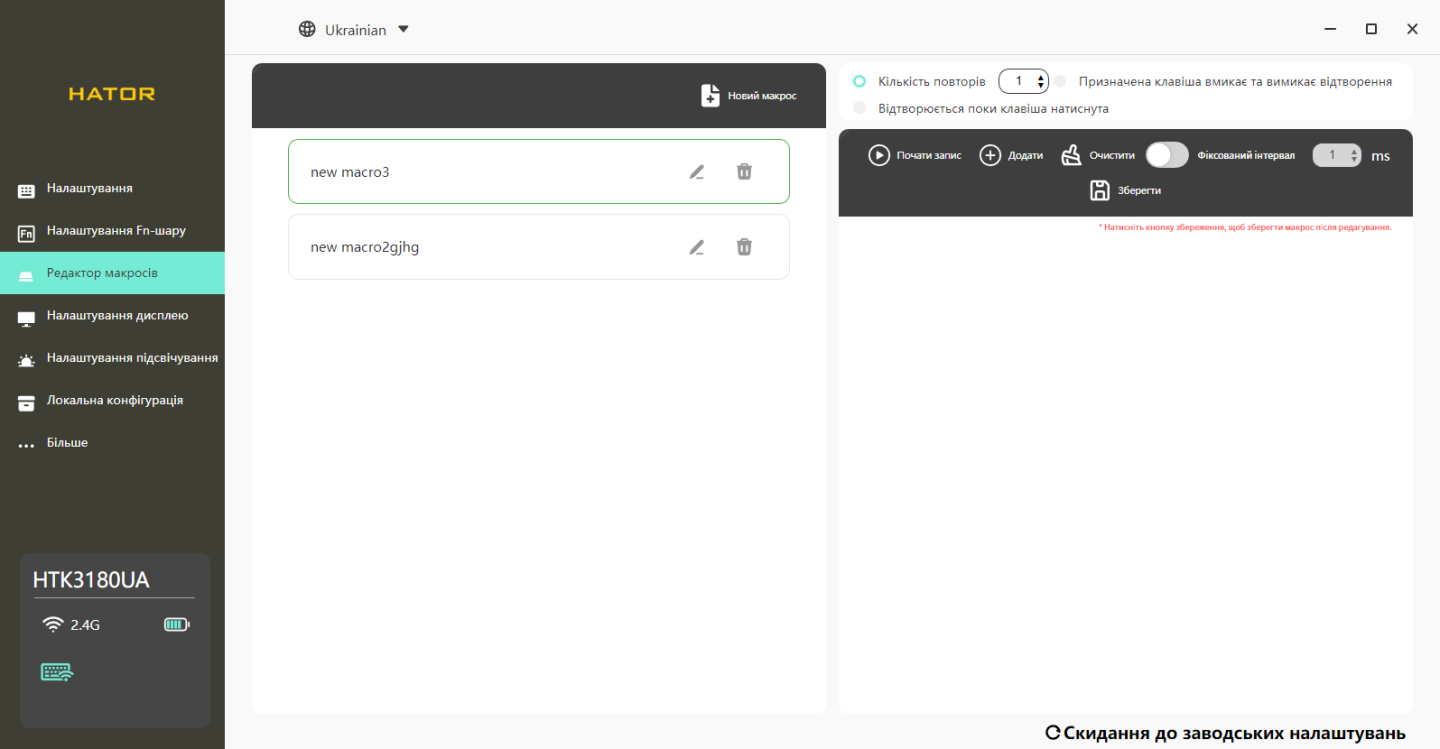Click the backlight icon in sidebar
Image resolution: width=1440 pixels, height=749 pixels.
pyautogui.click(x=26, y=360)
